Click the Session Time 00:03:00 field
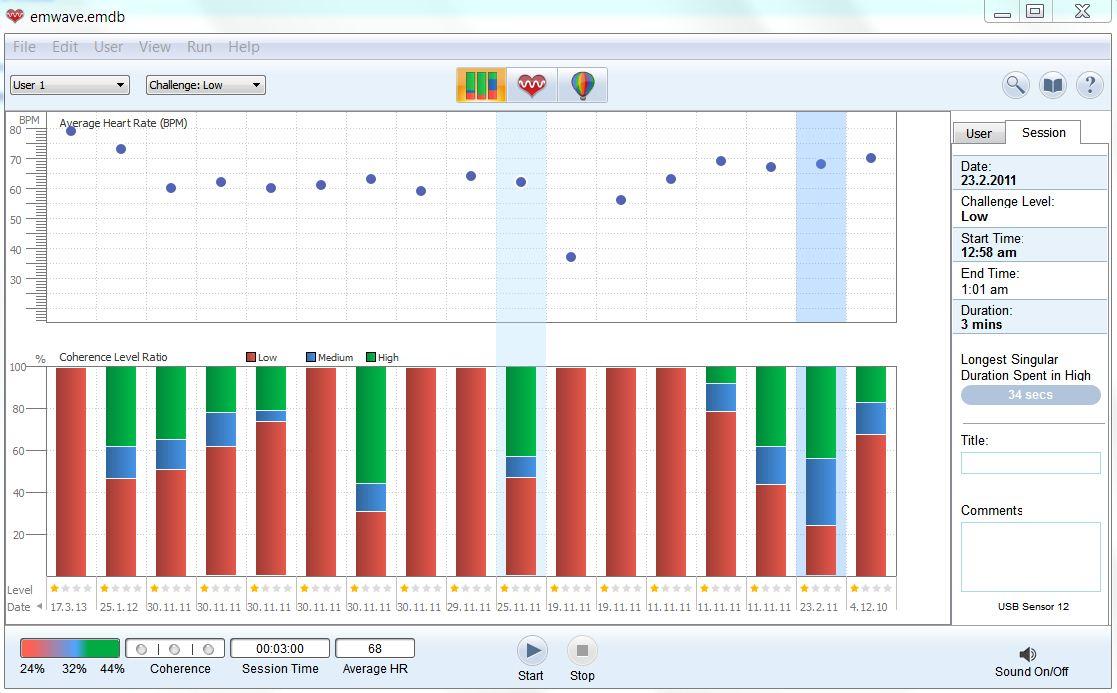1117x693 pixels. [x=280, y=649]
